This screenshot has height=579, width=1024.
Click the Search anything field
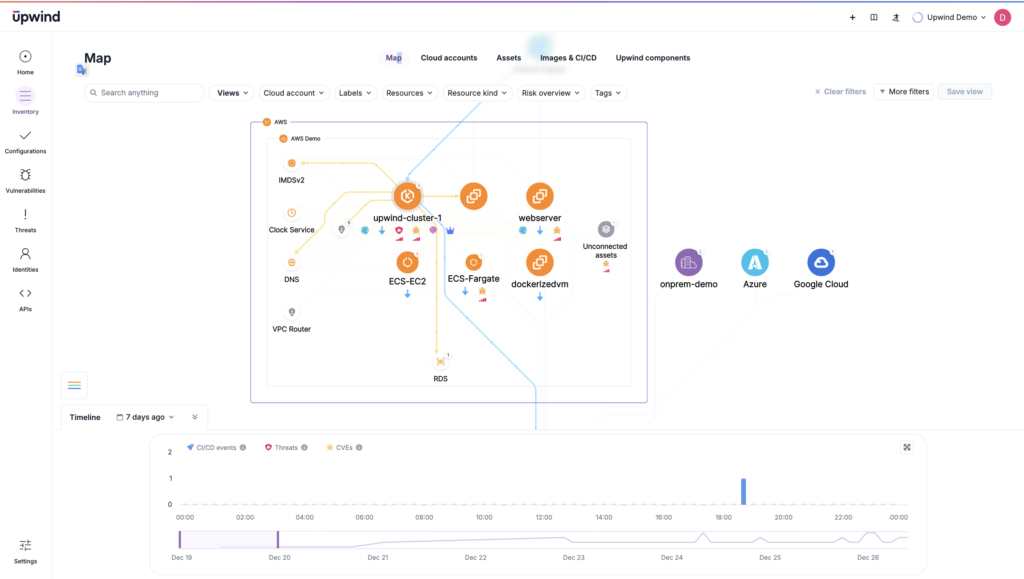(x=144, y=93)
